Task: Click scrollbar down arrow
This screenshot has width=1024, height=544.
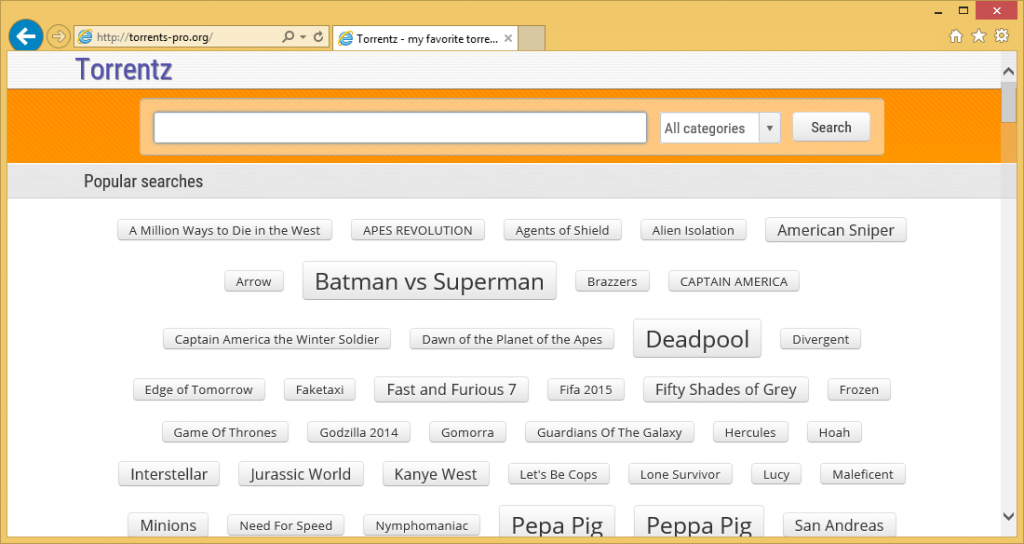Action: tap(1008, 516)
